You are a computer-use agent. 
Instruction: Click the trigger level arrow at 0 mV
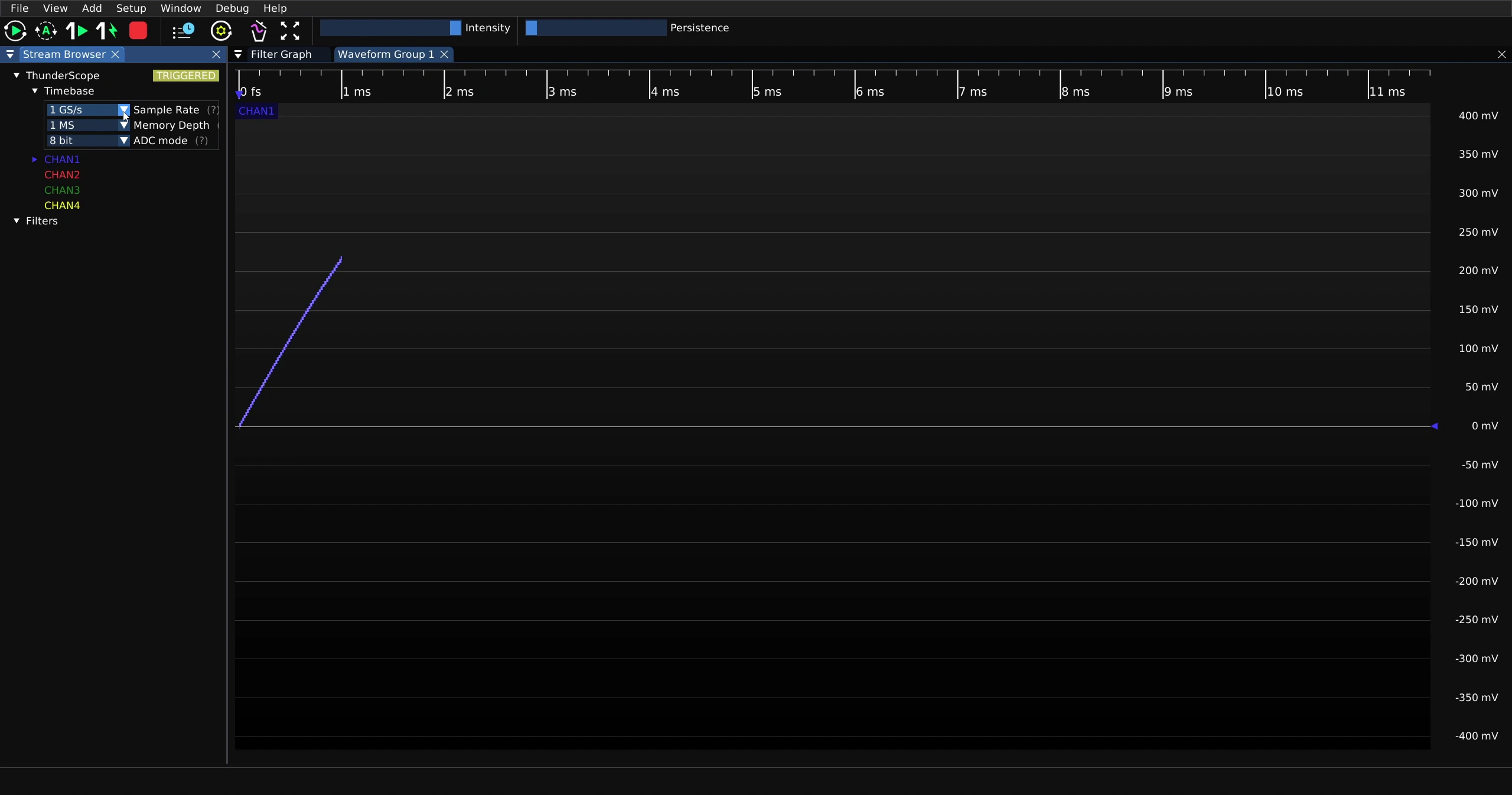coord(1434,426)
